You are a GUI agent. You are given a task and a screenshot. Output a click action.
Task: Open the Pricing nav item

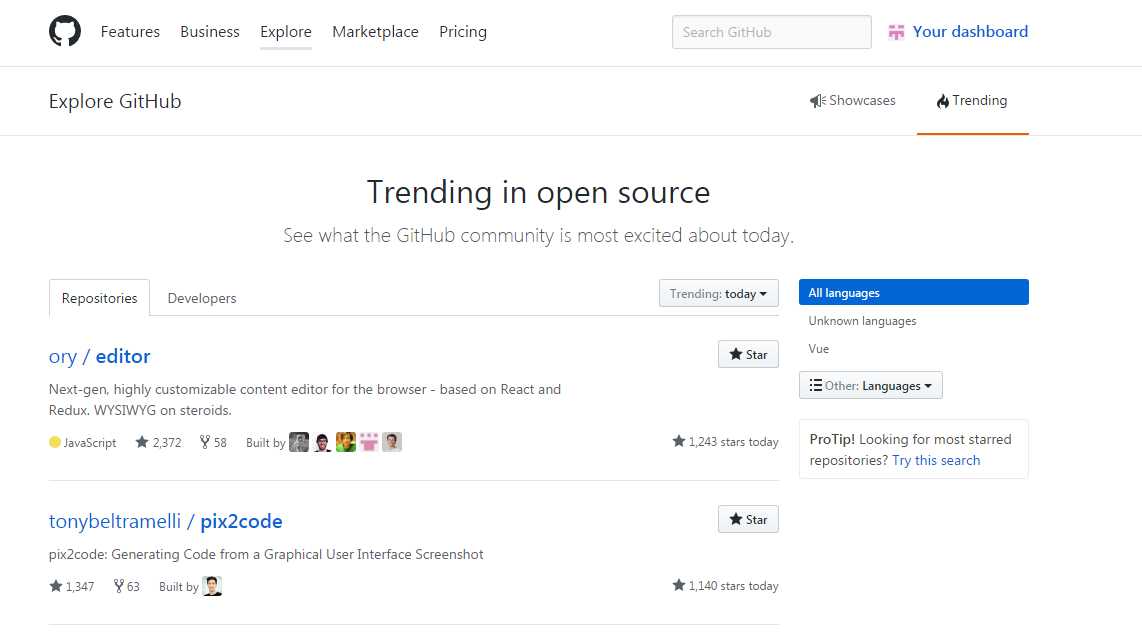[462, 32]
